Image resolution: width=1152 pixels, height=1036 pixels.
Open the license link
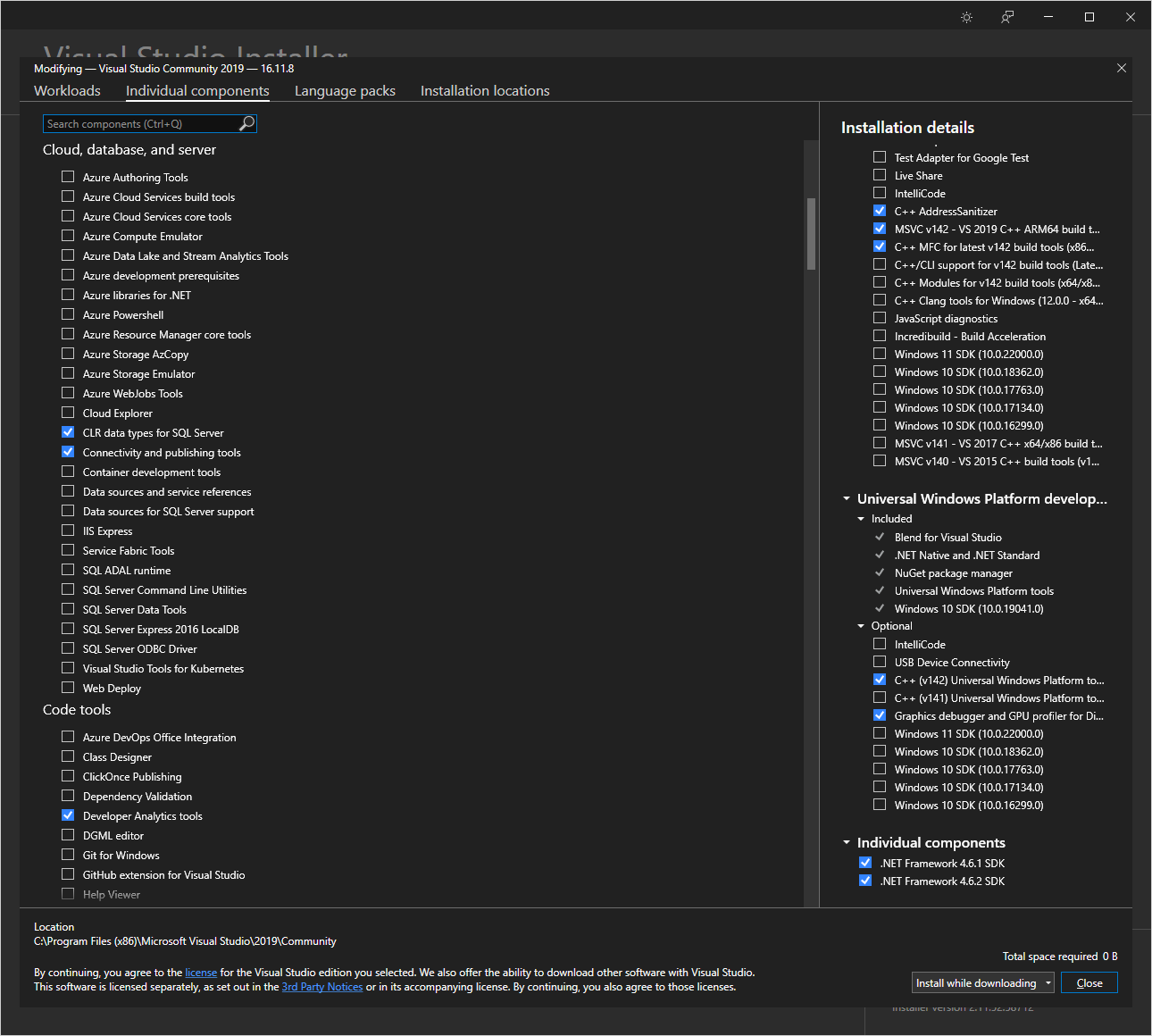point(201,973)
